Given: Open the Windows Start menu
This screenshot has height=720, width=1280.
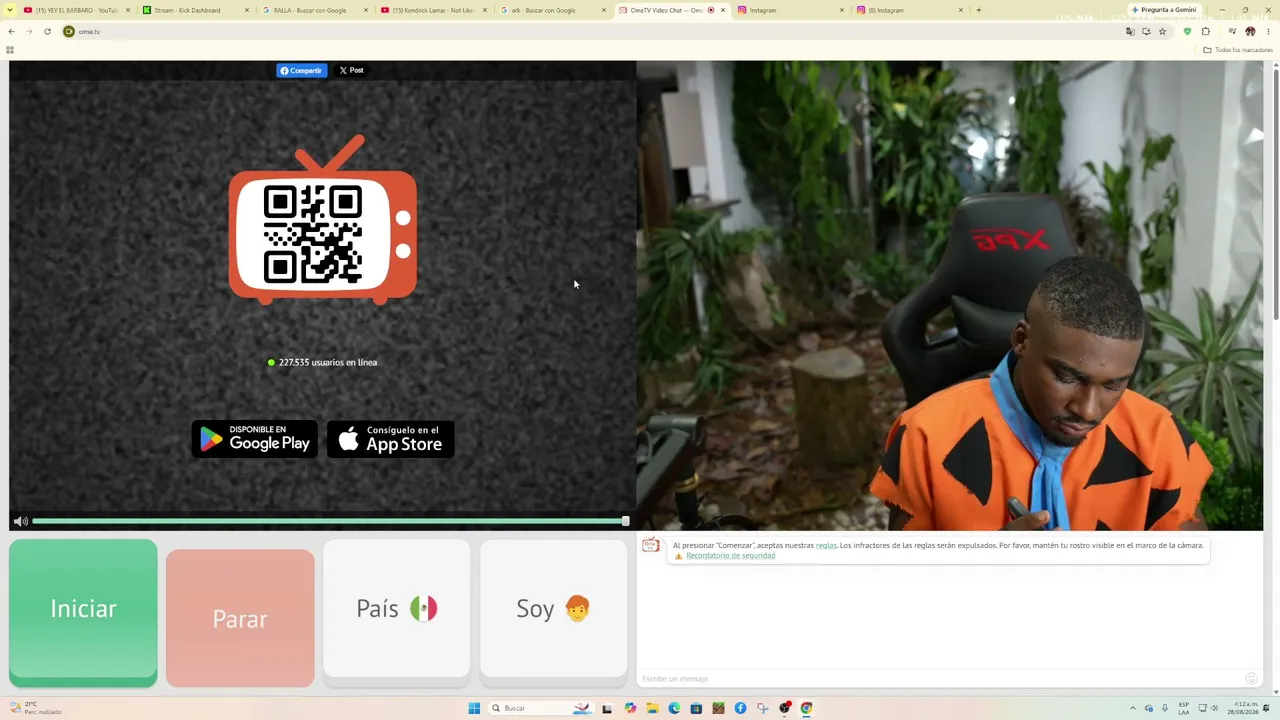Looking at the screenshot, I should [474, 708].
